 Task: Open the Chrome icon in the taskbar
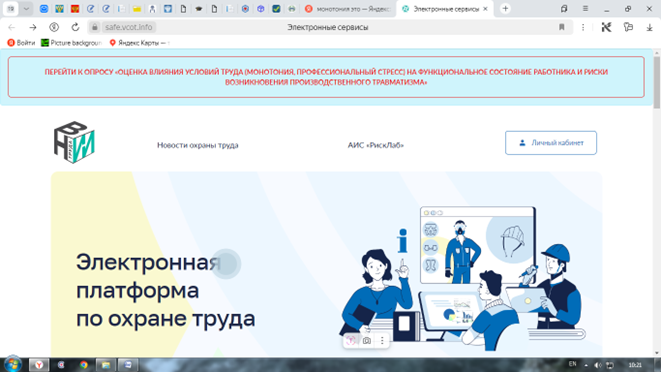83,365
